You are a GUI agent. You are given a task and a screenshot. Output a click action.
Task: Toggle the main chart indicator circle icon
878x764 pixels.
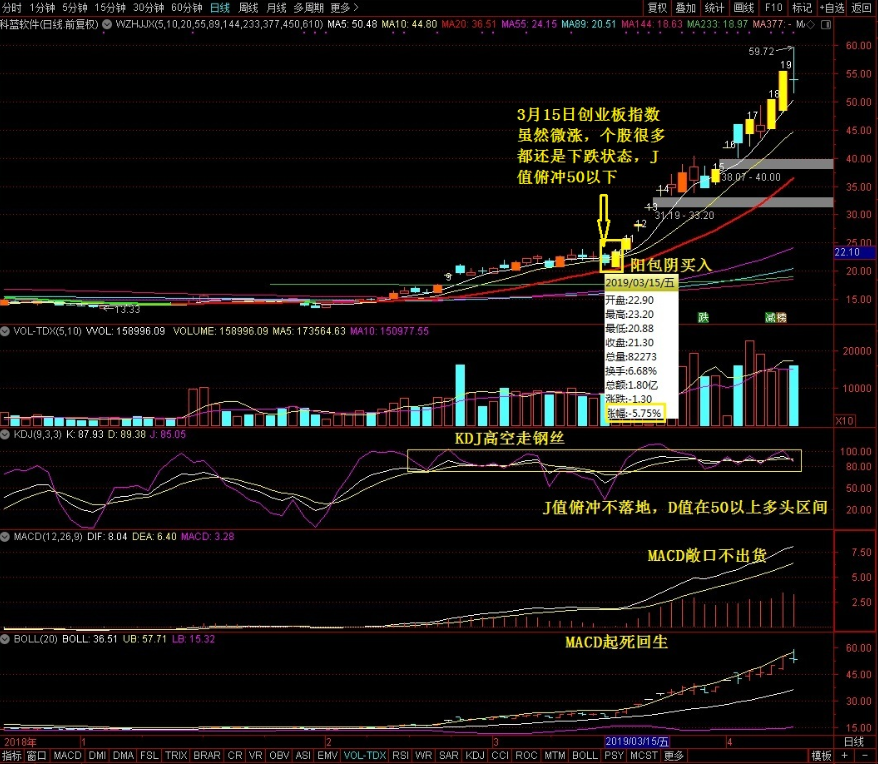pos(106,24)
